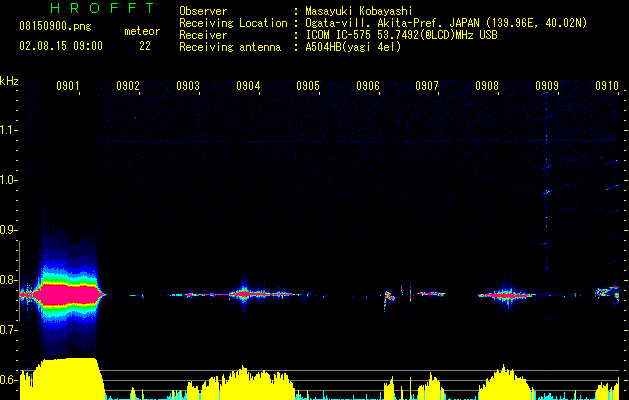Click the 0904 time marker

pyautogui.click(x=248, y=85)
